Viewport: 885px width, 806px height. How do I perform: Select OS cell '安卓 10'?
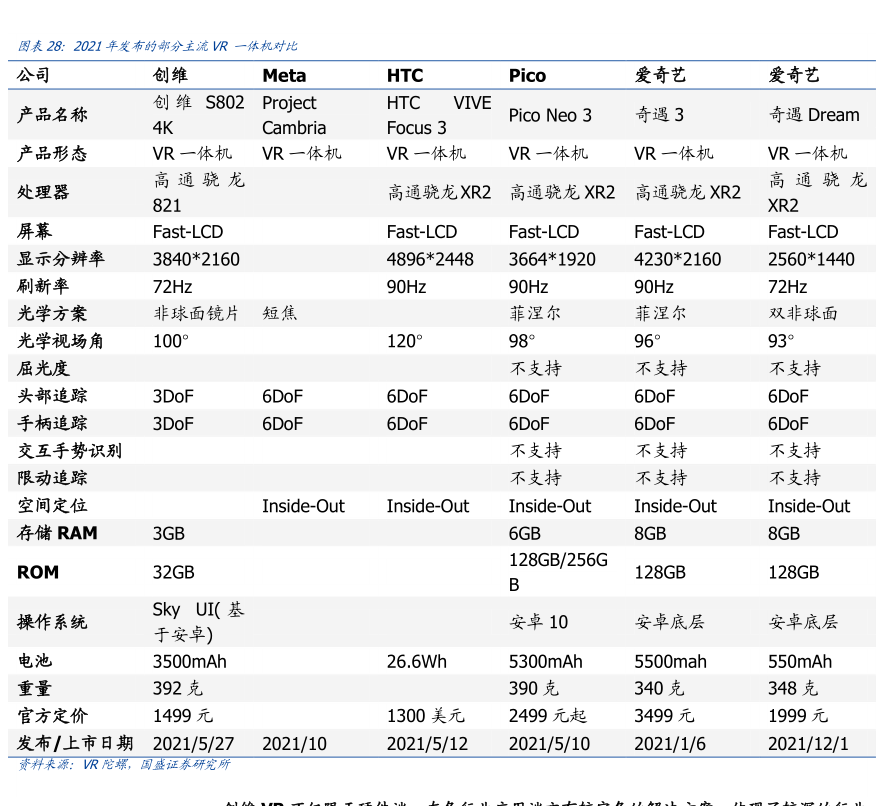click(538, 622)
